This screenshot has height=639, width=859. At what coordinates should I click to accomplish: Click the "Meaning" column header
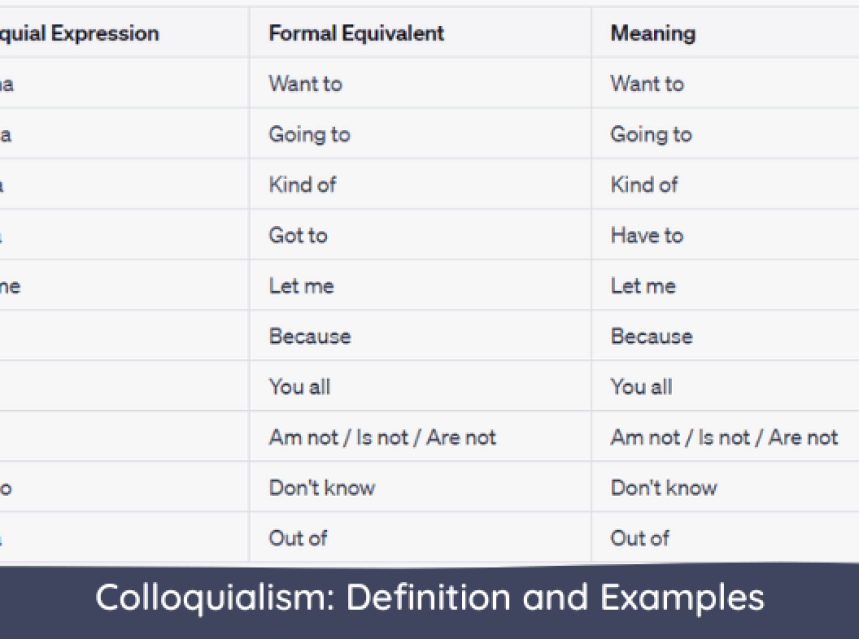(x=653, y=33)
